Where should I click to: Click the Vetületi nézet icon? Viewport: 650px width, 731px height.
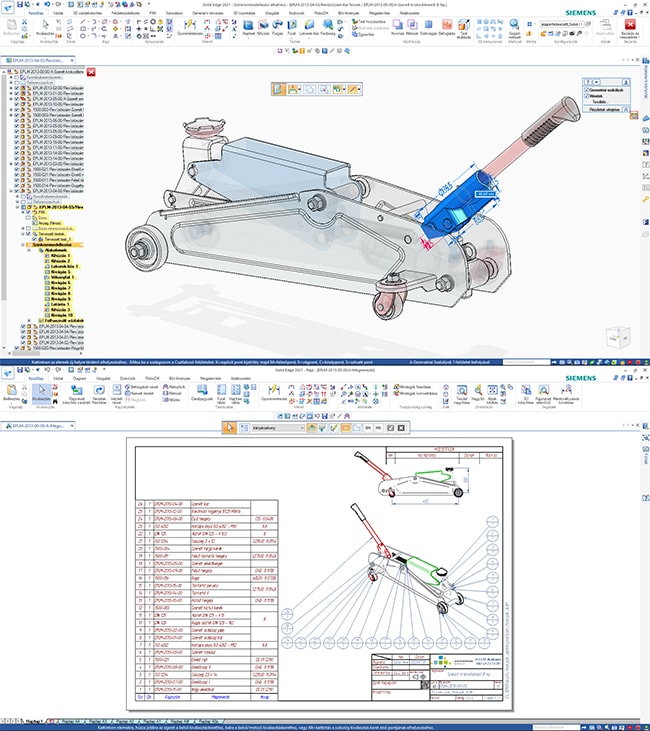tap(117, 393)
